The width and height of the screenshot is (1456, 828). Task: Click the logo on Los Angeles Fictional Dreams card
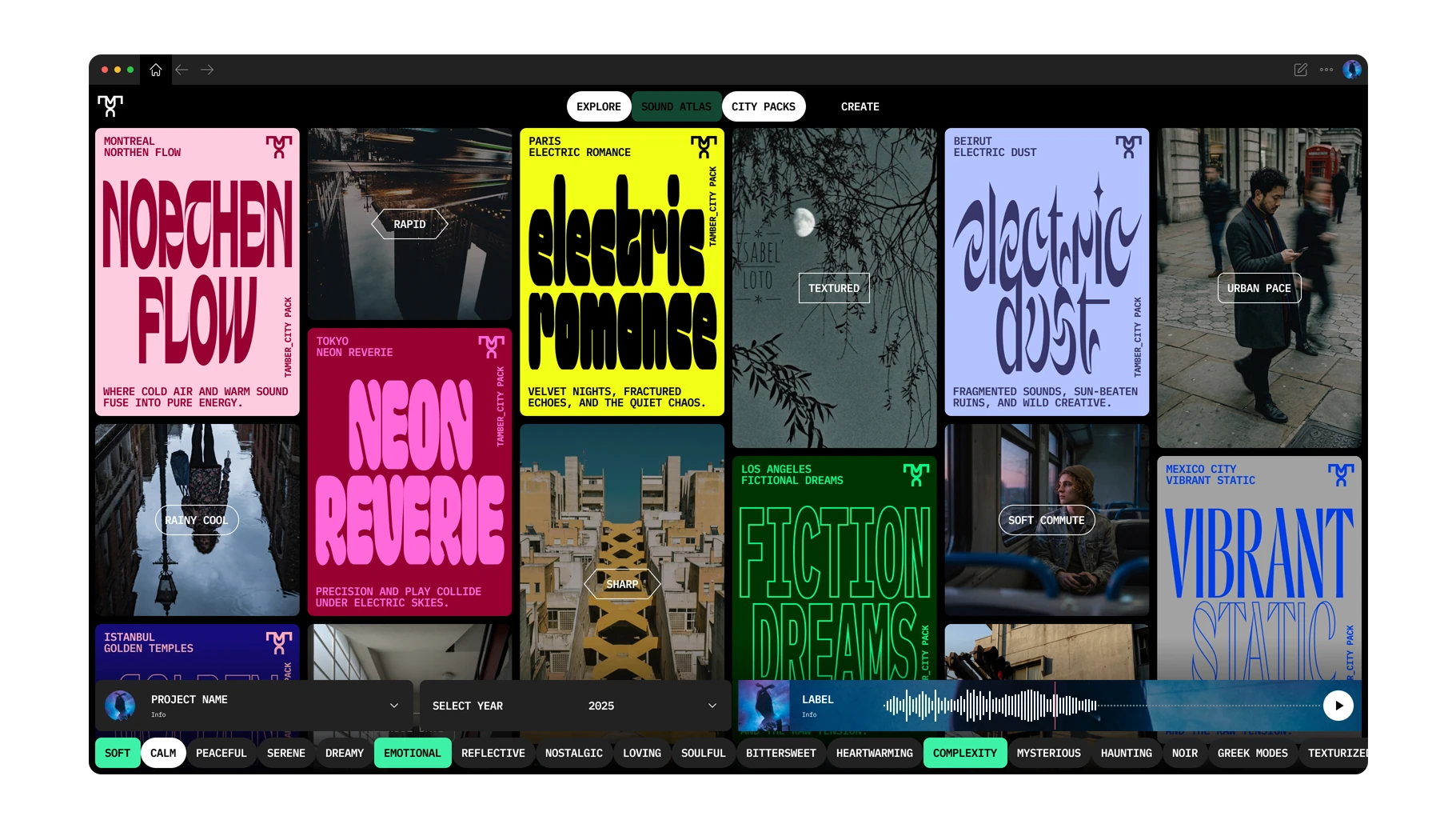pos(916,474)
